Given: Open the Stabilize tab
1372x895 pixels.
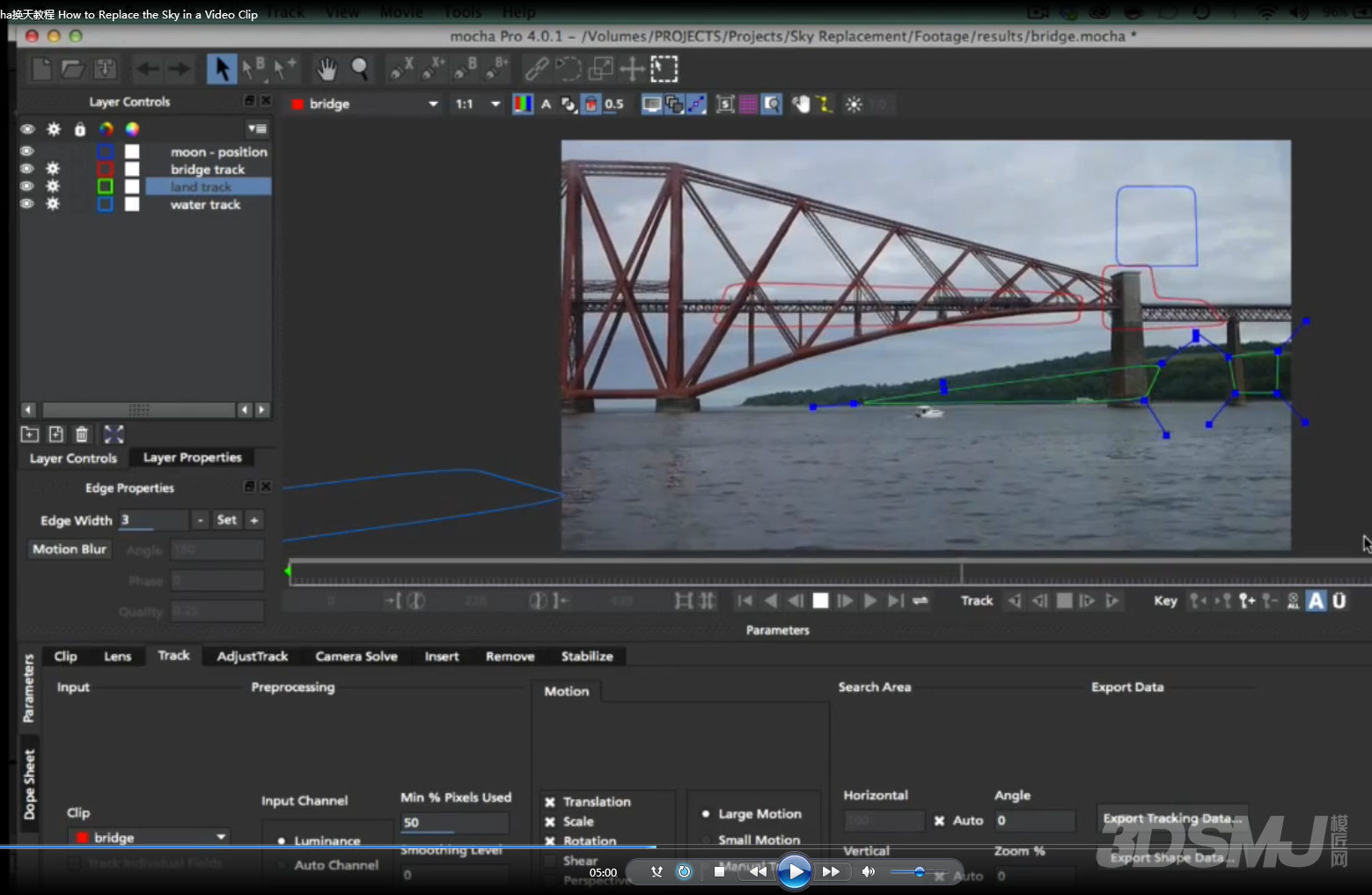Looking at the screenshot, I should point(587,657).
